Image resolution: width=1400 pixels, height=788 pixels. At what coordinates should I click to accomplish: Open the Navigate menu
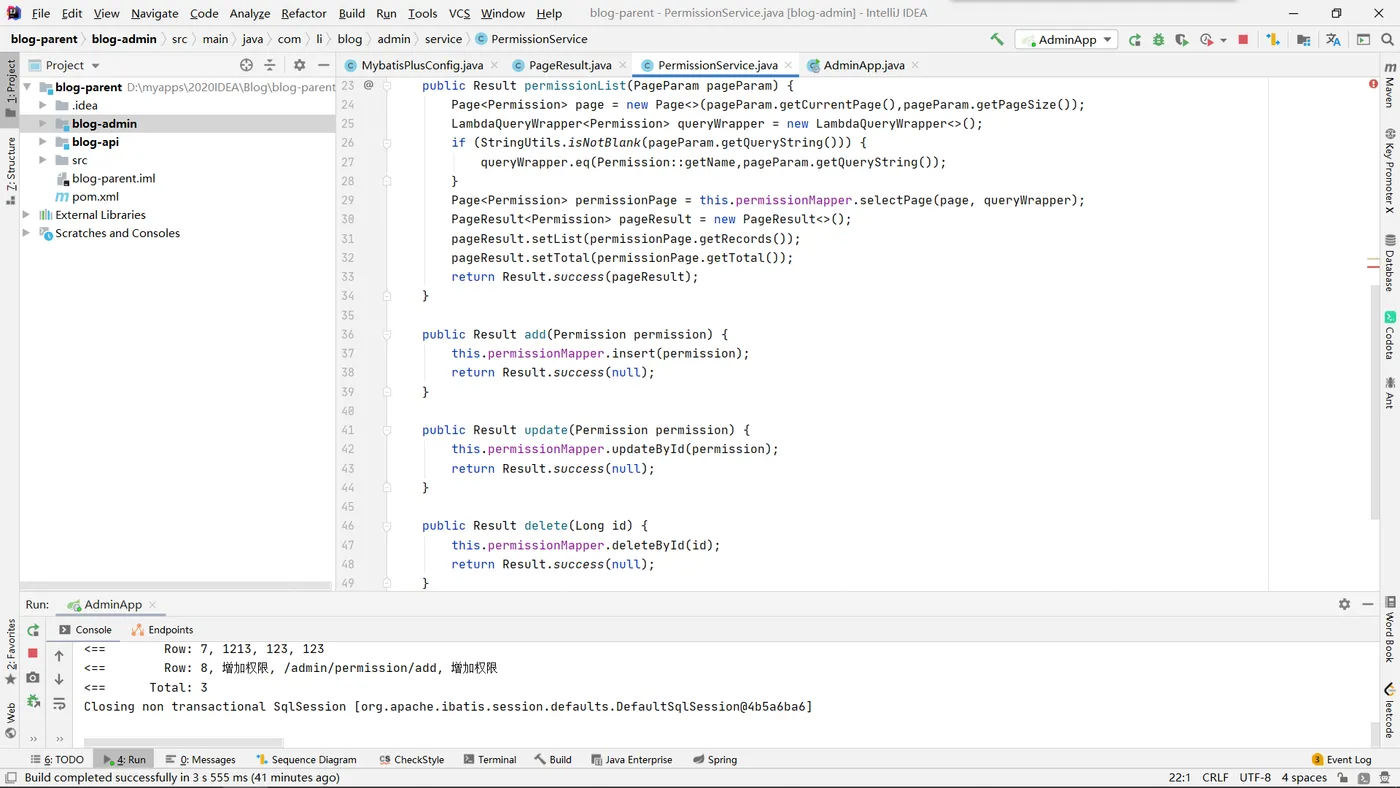point(155,13)
